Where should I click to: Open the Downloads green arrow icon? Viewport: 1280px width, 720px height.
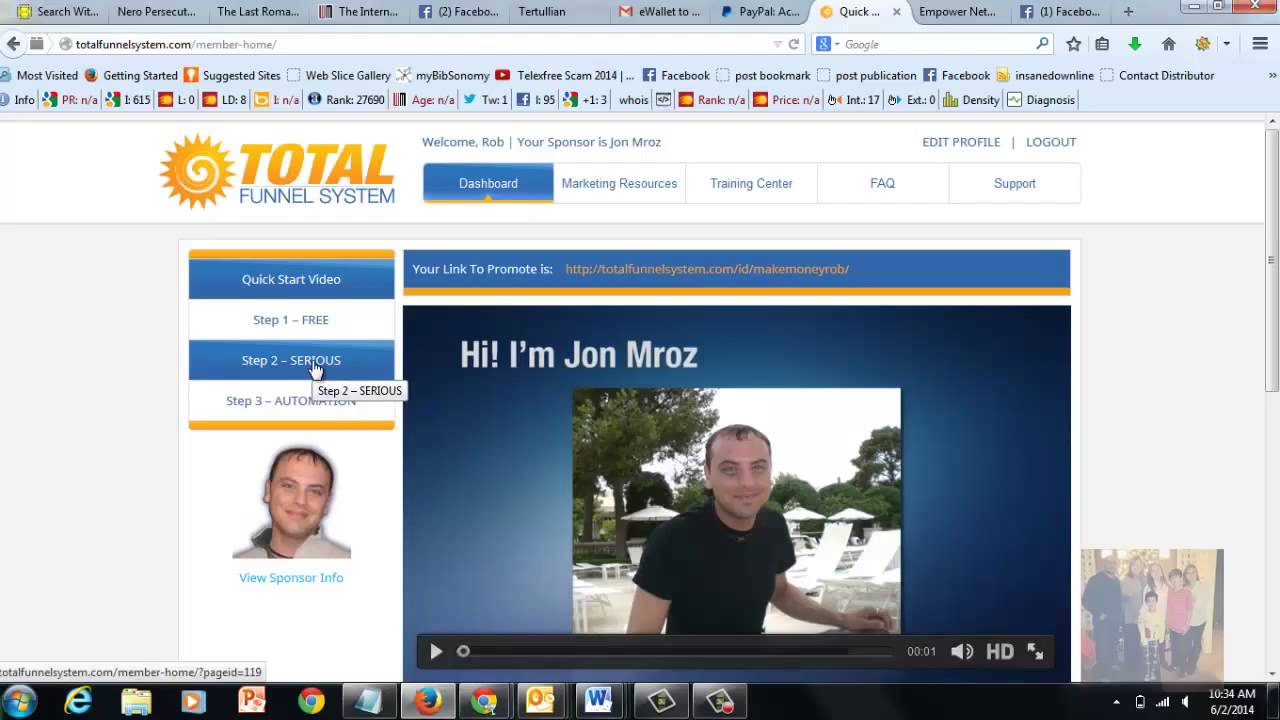pos(1134,44)
